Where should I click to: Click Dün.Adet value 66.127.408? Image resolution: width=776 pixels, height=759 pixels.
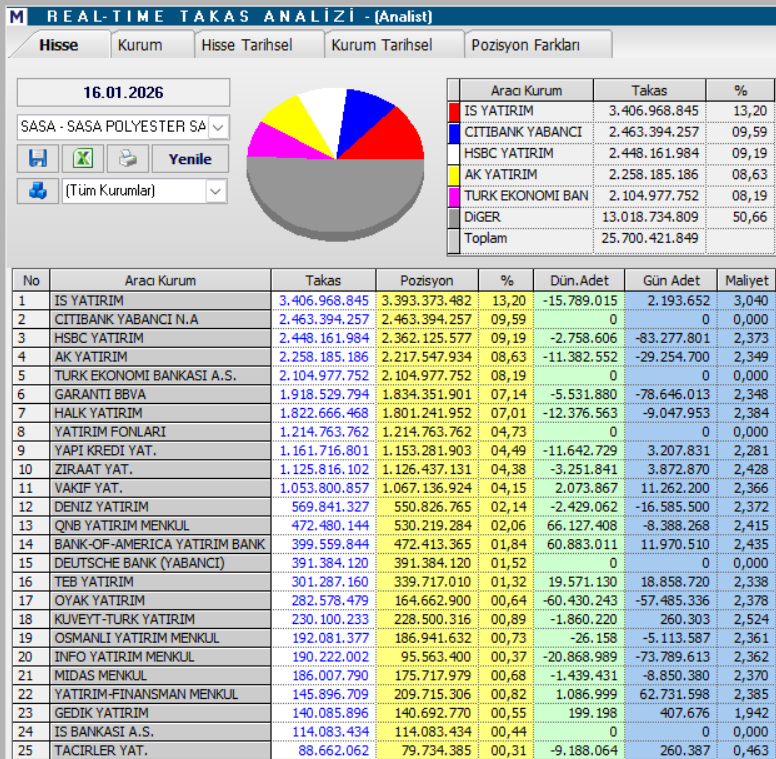pos(582,525)
